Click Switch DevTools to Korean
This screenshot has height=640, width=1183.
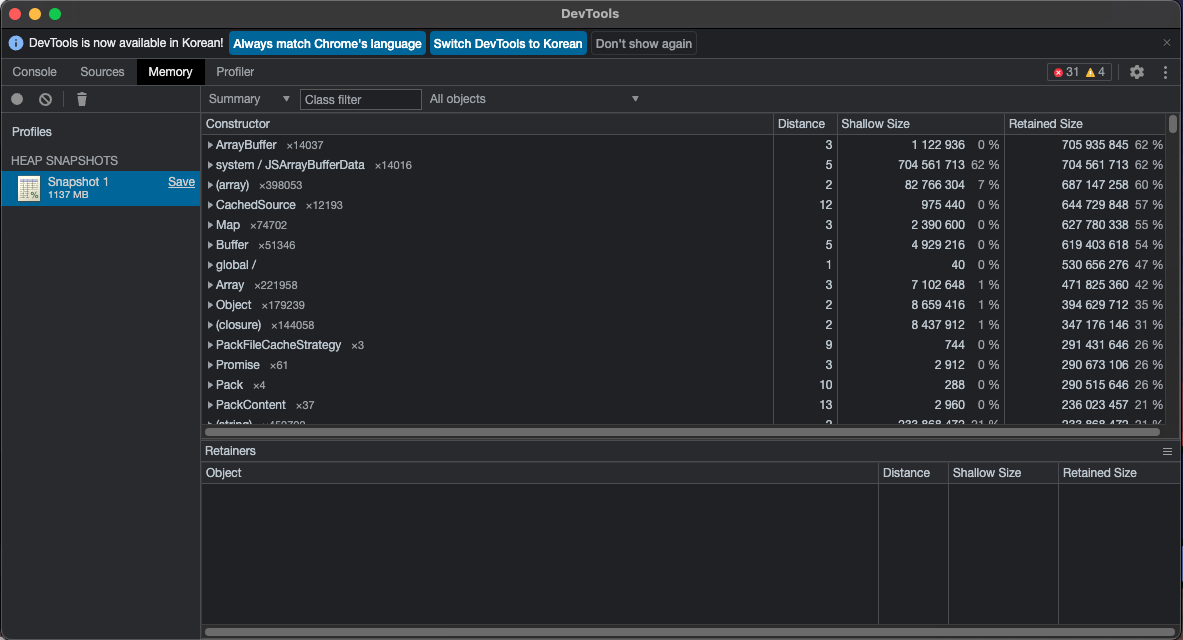coord(508,44)
